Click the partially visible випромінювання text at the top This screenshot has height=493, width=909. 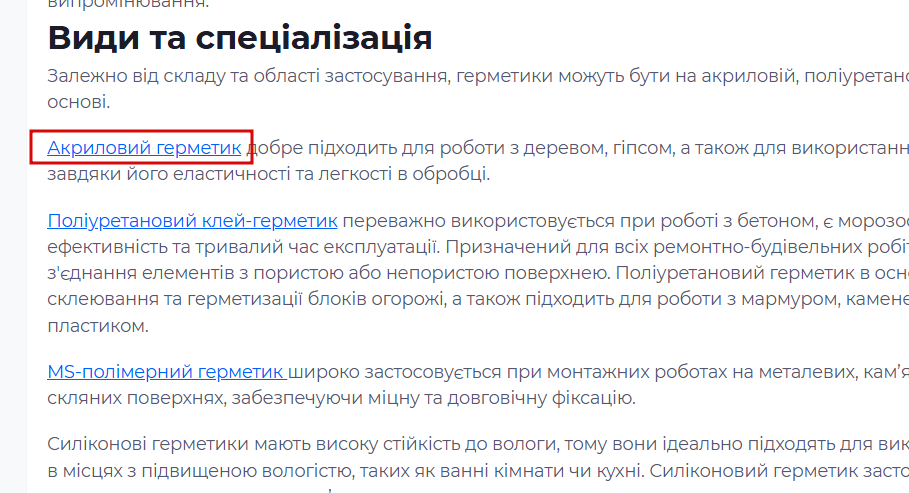click(x=128, y=4)
